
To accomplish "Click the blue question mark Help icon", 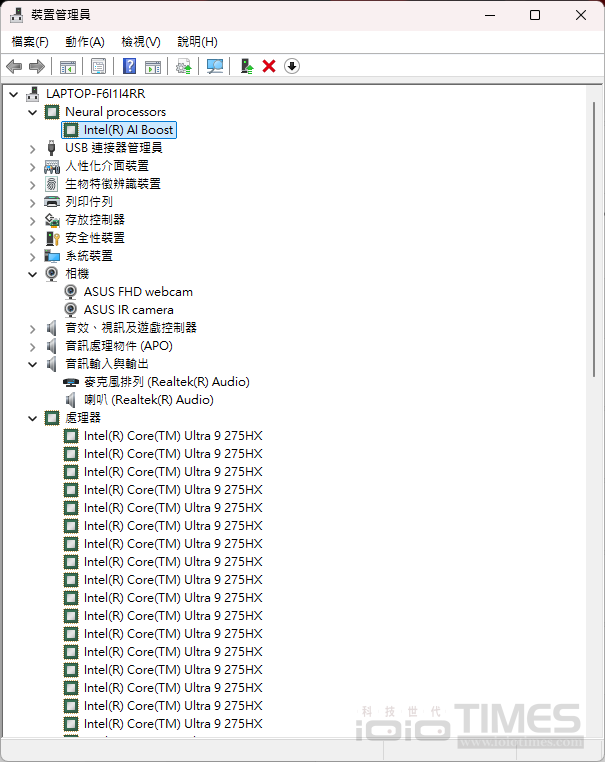I will coord(129,66).
